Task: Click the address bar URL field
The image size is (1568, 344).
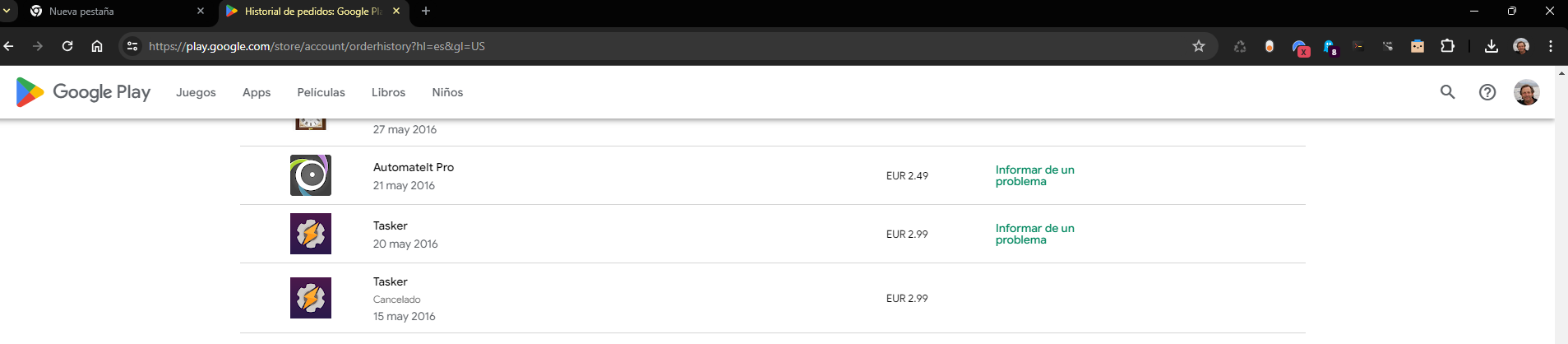Action: tap(576, 46)
